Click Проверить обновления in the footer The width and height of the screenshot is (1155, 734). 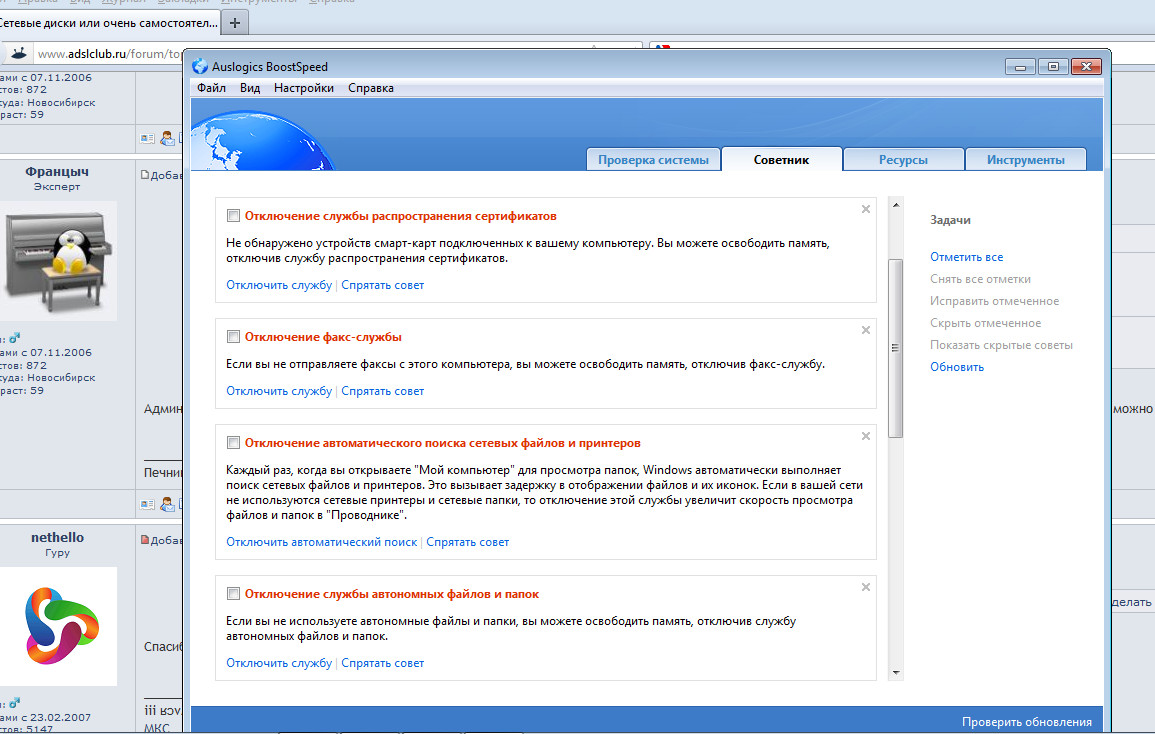(x=1026, y=722)
